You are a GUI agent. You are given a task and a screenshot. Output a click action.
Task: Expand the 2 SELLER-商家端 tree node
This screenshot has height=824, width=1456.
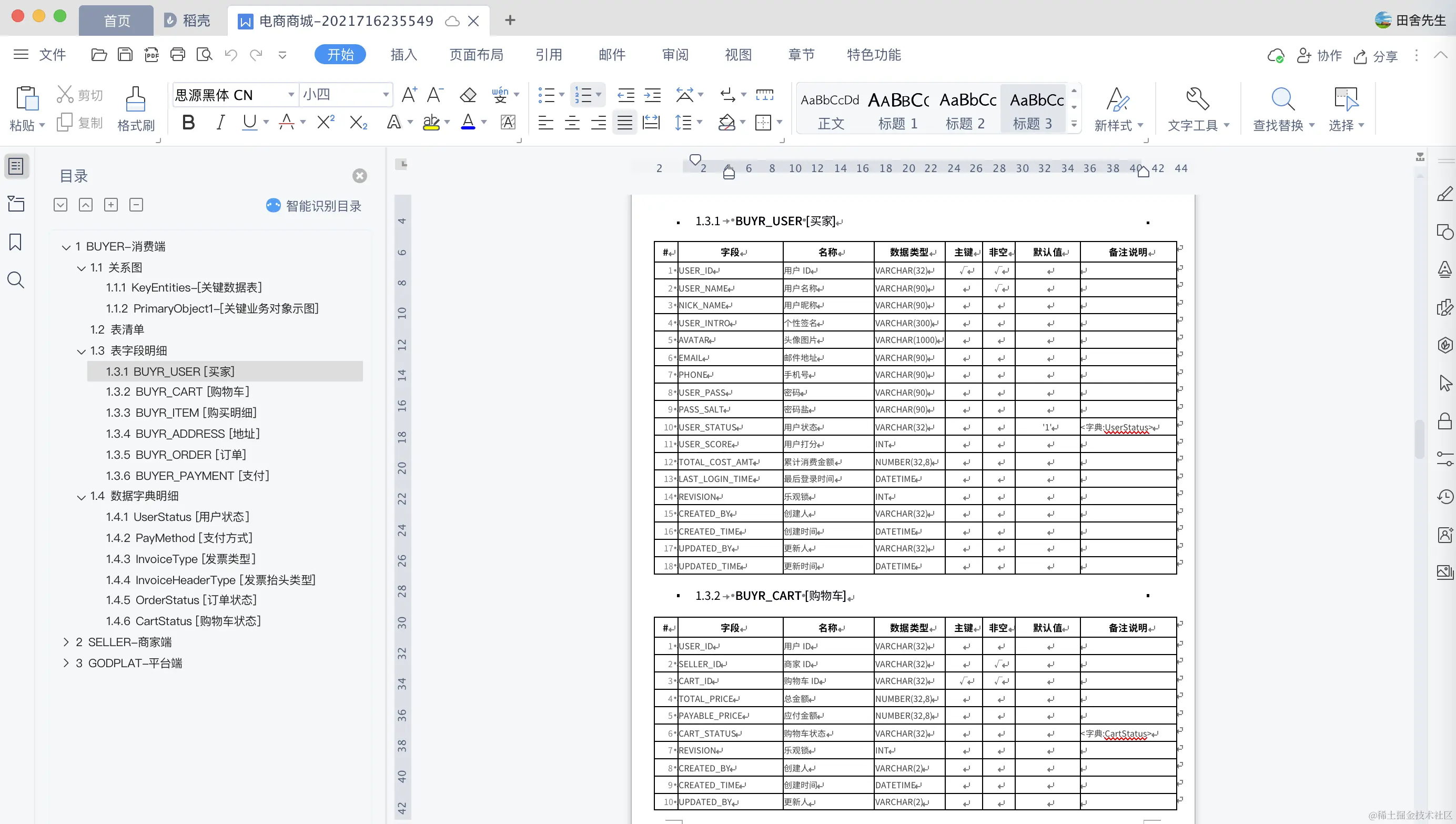point(66,642)
